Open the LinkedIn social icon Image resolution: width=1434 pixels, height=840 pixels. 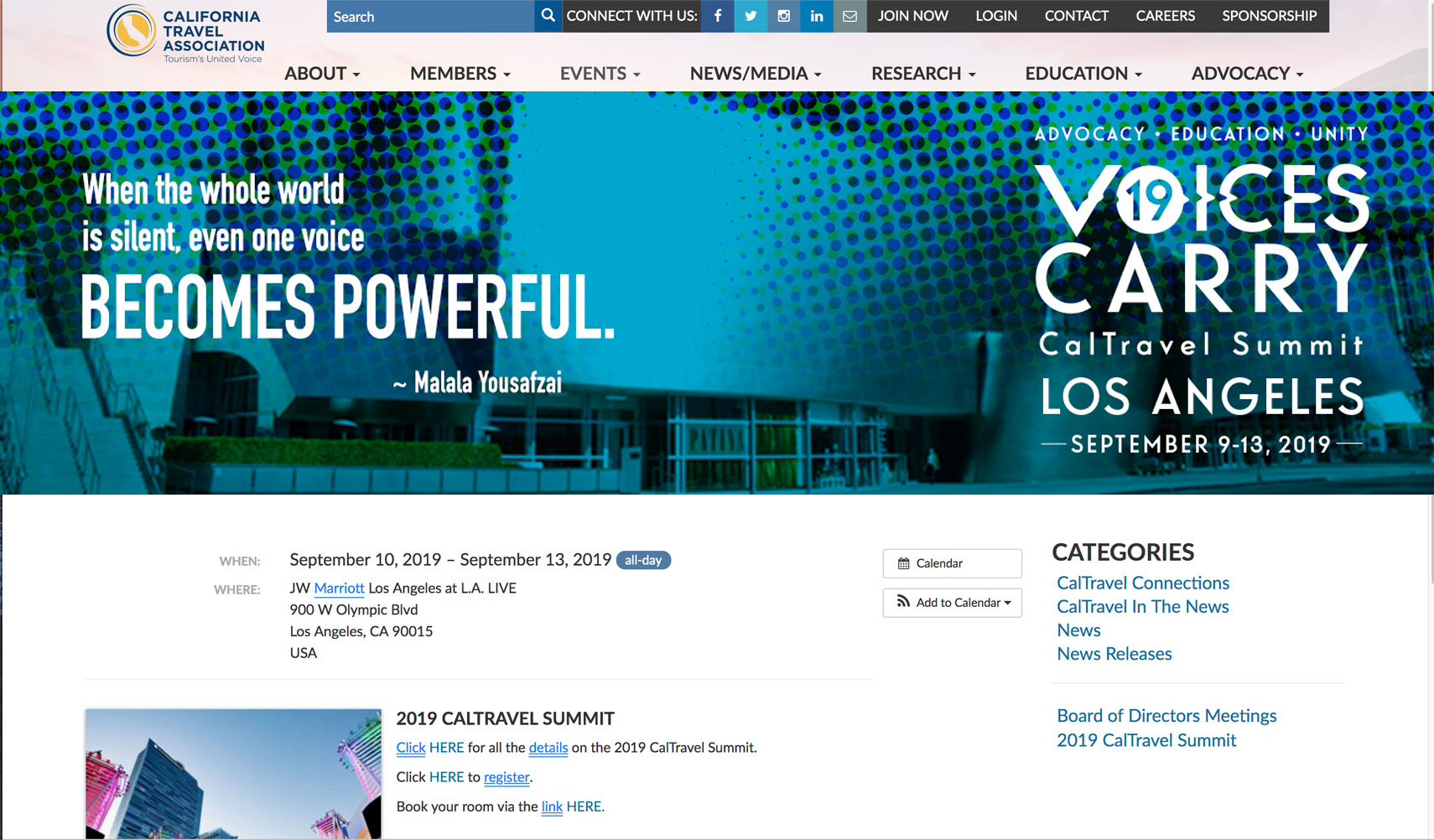816,16
